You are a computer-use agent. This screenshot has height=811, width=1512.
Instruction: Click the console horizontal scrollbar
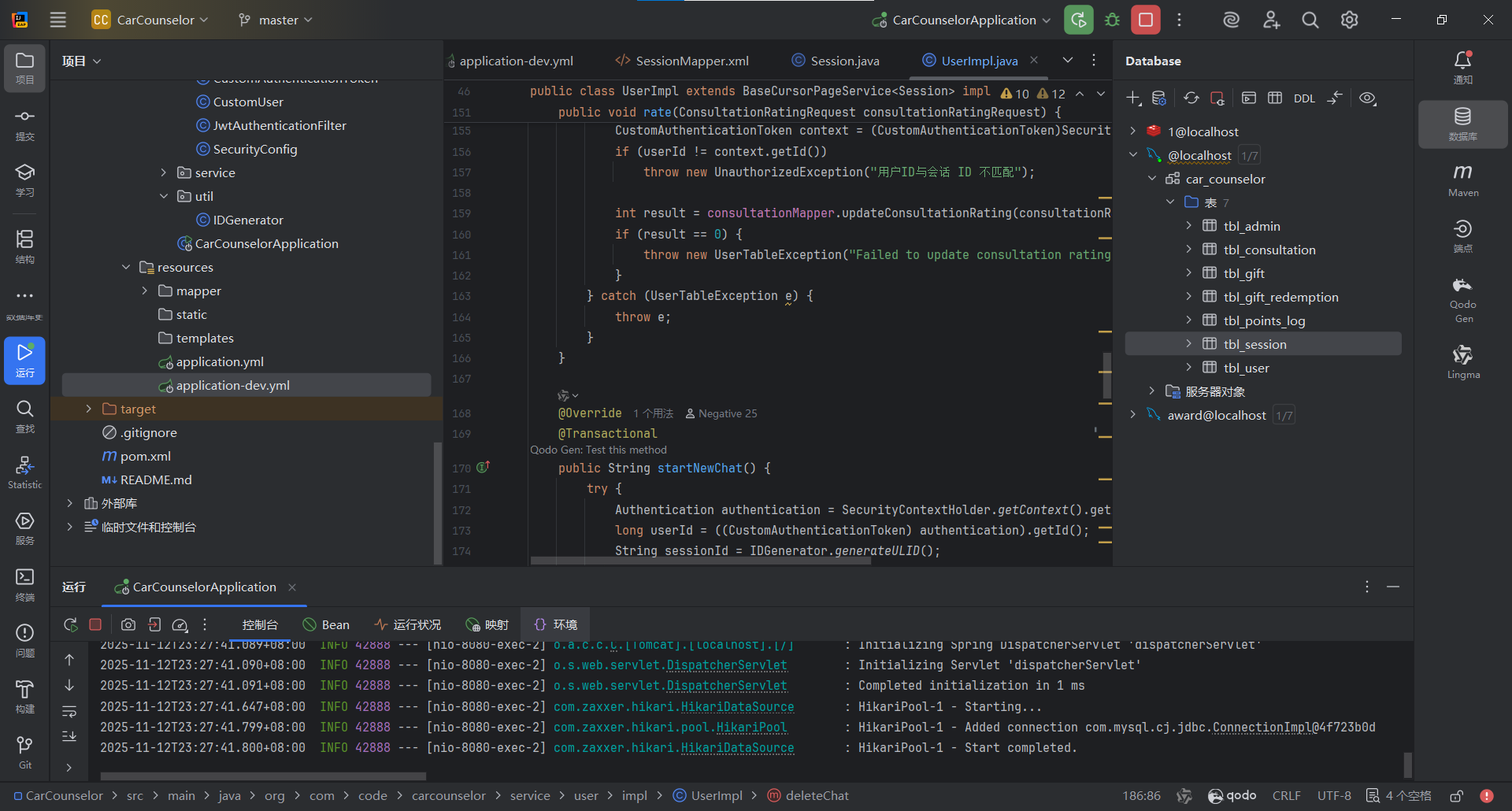tap(263, 776)
